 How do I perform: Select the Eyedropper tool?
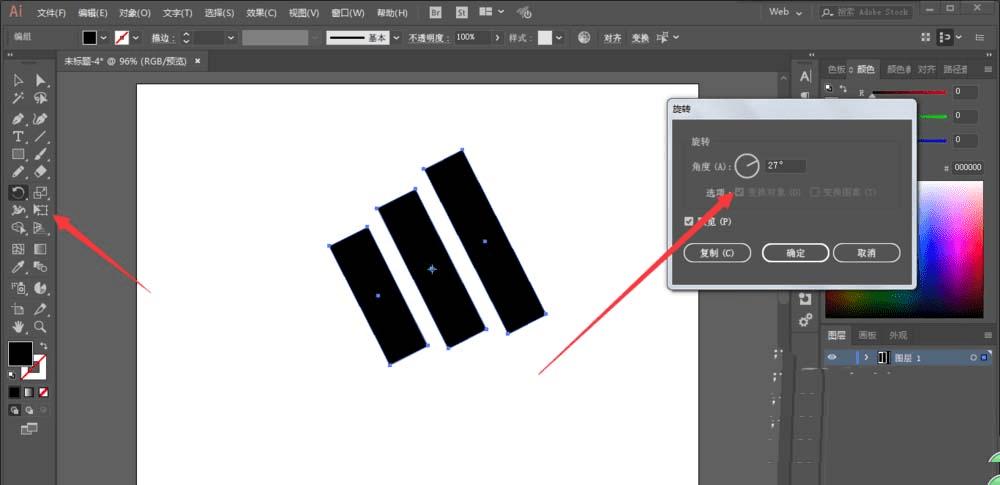pyautogui.click(x=18, y=267)
